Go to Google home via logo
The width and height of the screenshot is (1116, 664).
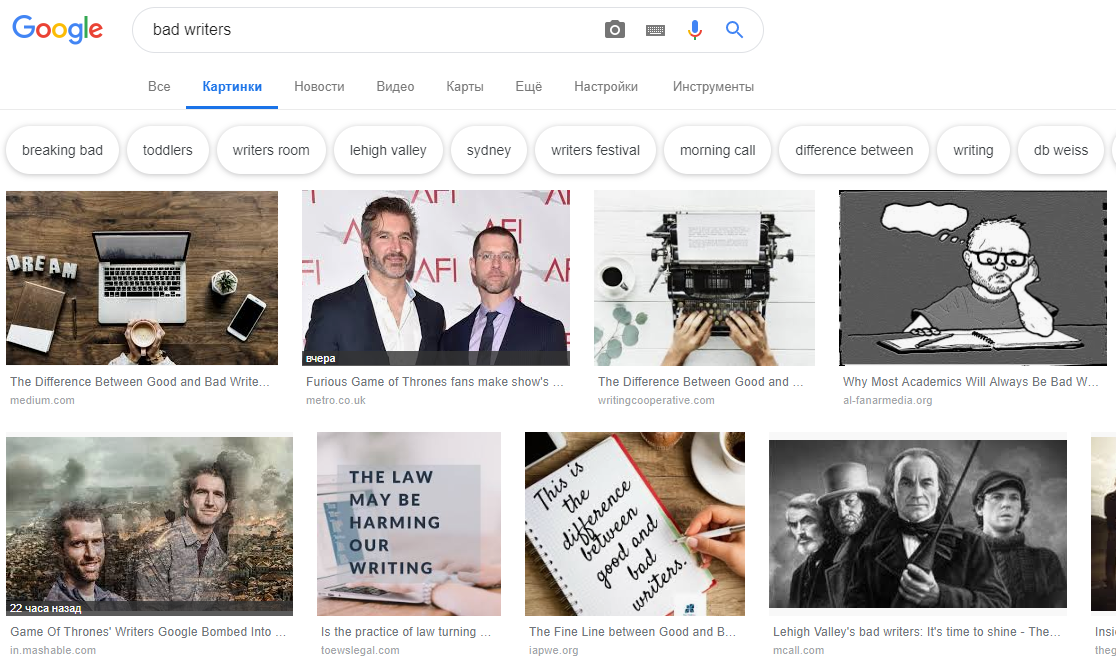pos(57,30)
